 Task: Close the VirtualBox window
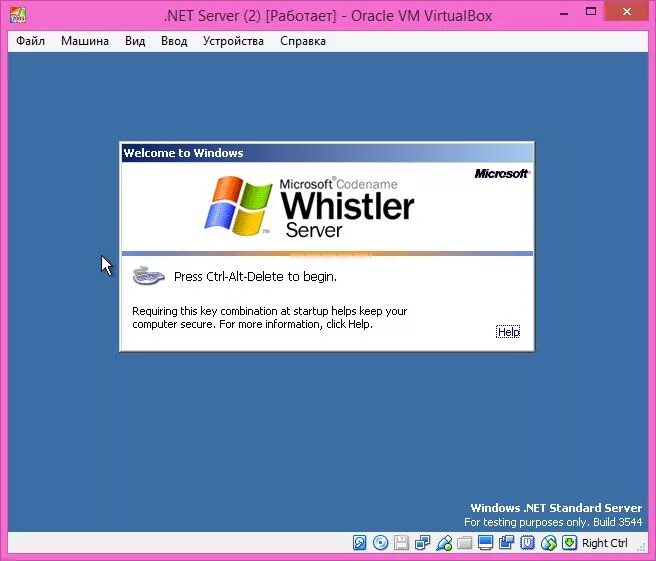(627, 12)
